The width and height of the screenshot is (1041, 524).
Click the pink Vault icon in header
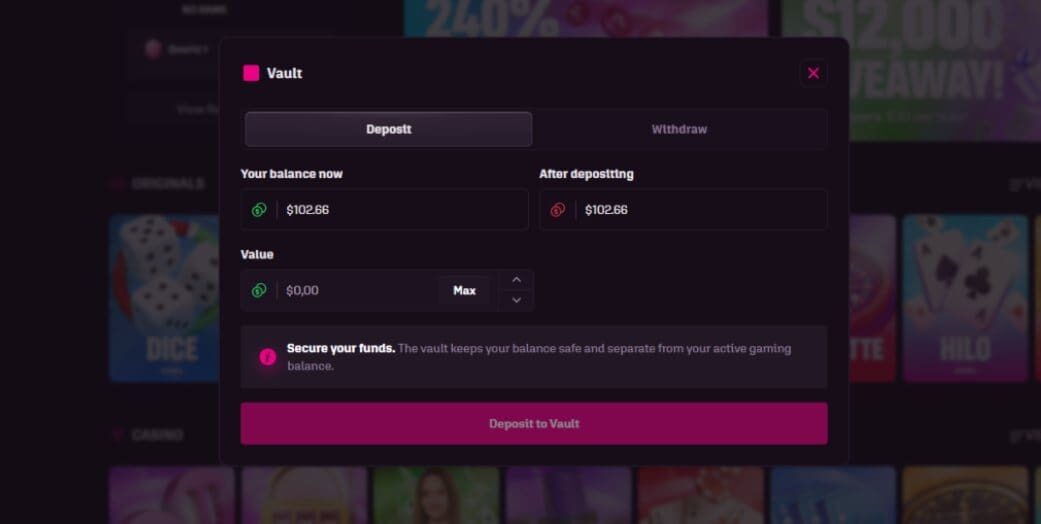251,73
